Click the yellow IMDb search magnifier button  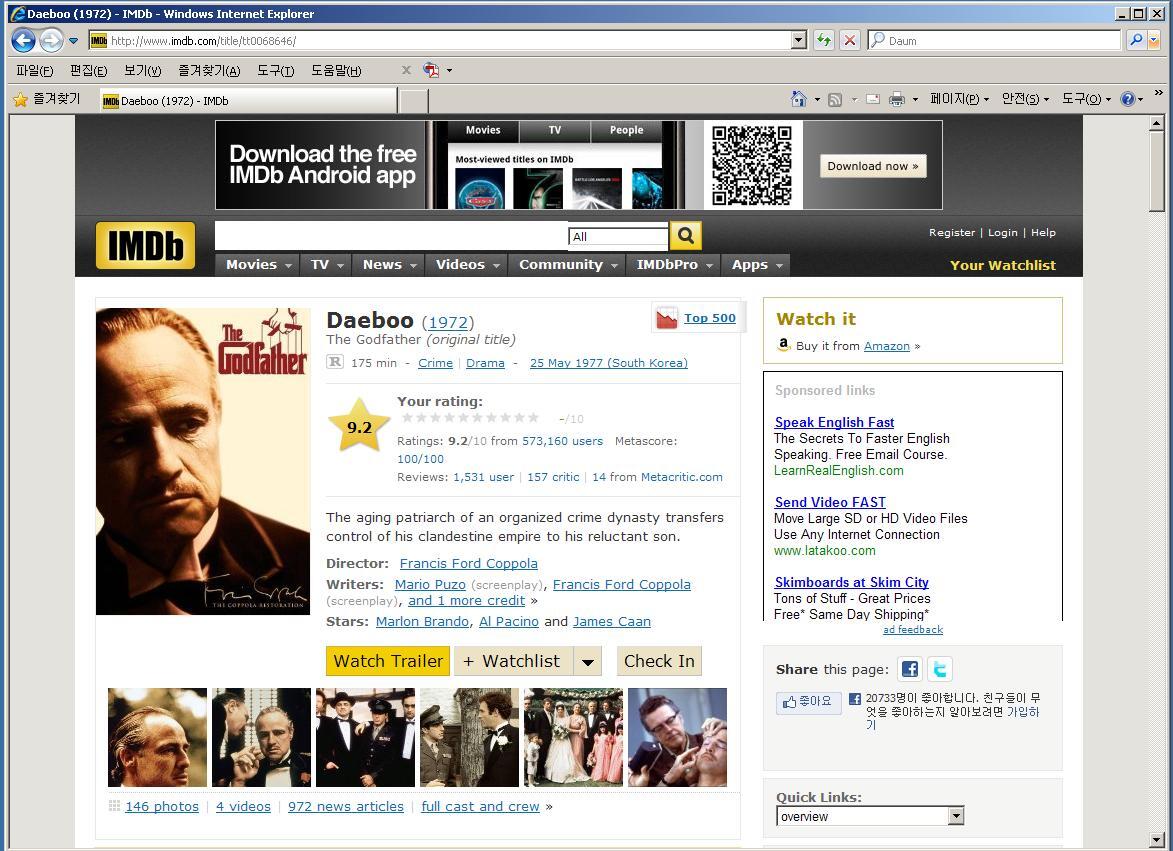pos(685,236)
